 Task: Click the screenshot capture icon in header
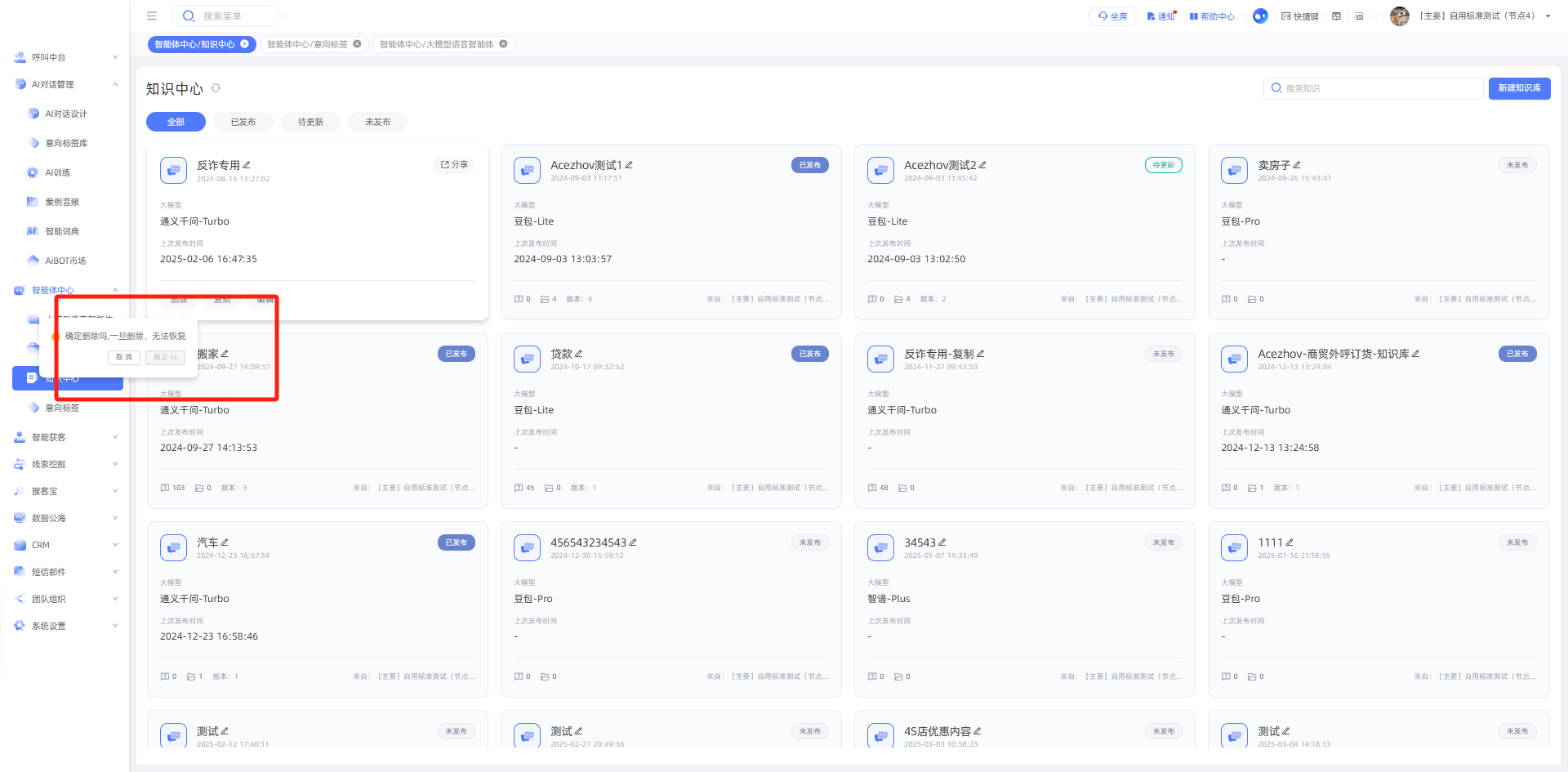pyautogui.click(x=1359, y=16)
